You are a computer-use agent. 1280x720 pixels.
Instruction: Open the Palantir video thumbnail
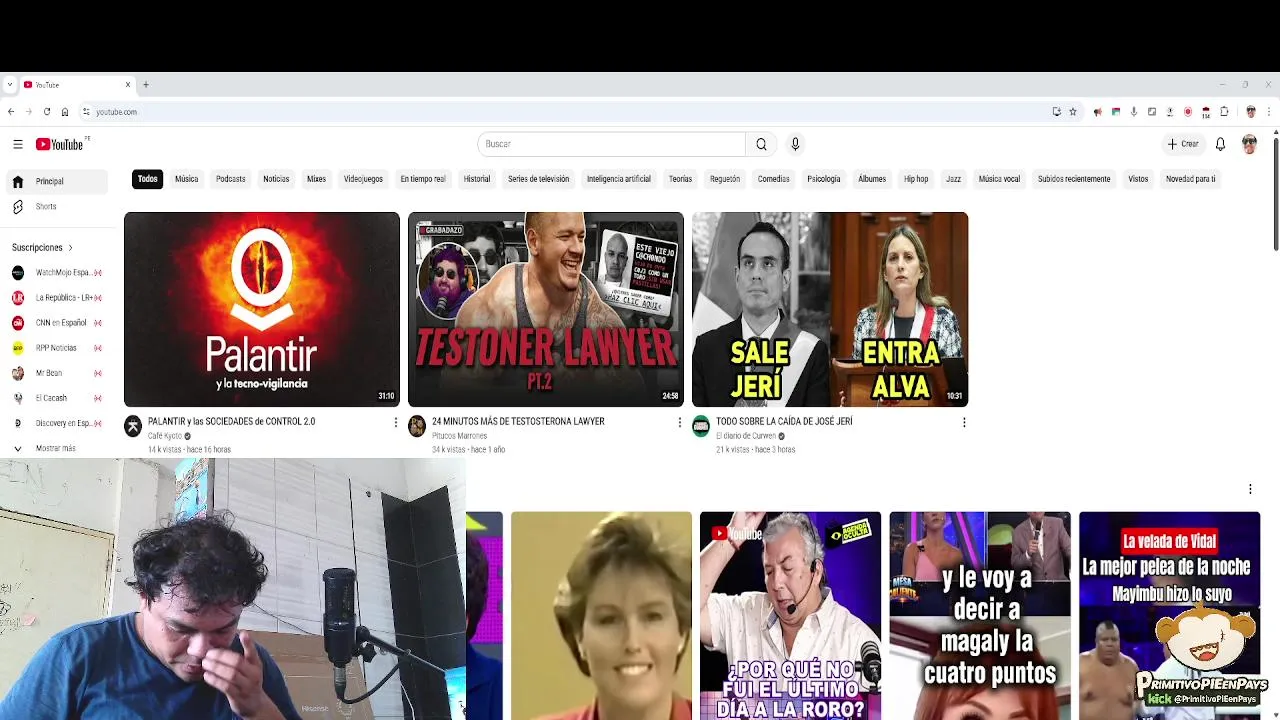pos(262,309)
